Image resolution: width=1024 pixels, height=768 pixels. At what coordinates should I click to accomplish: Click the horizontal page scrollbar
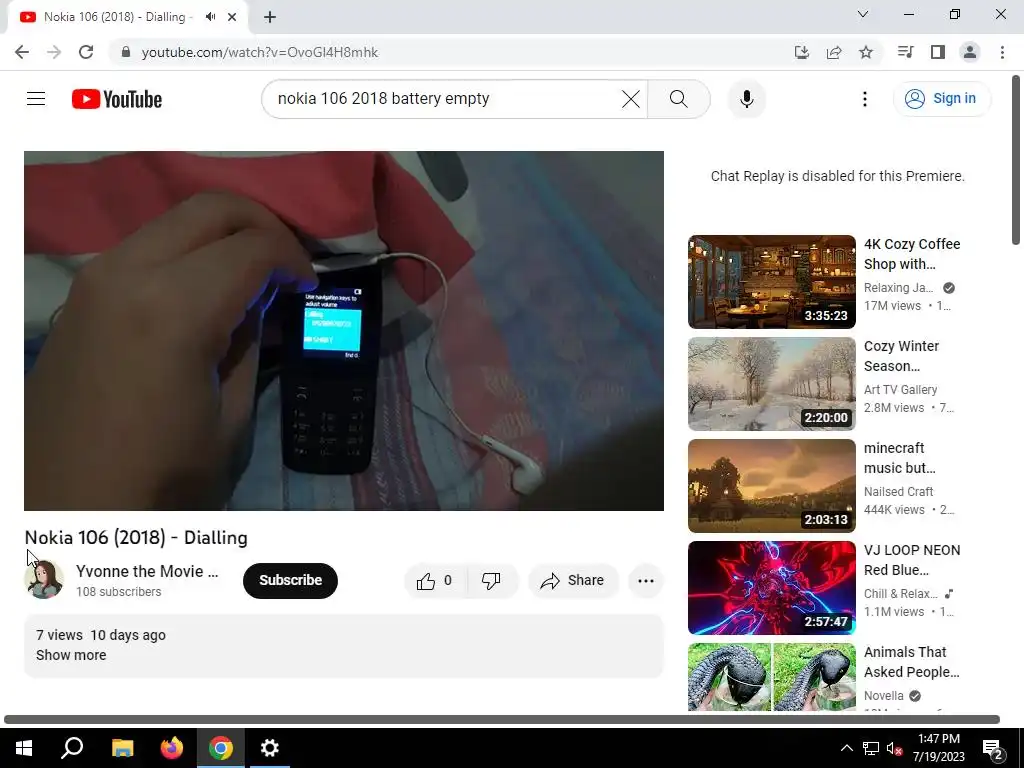point(502,719)
